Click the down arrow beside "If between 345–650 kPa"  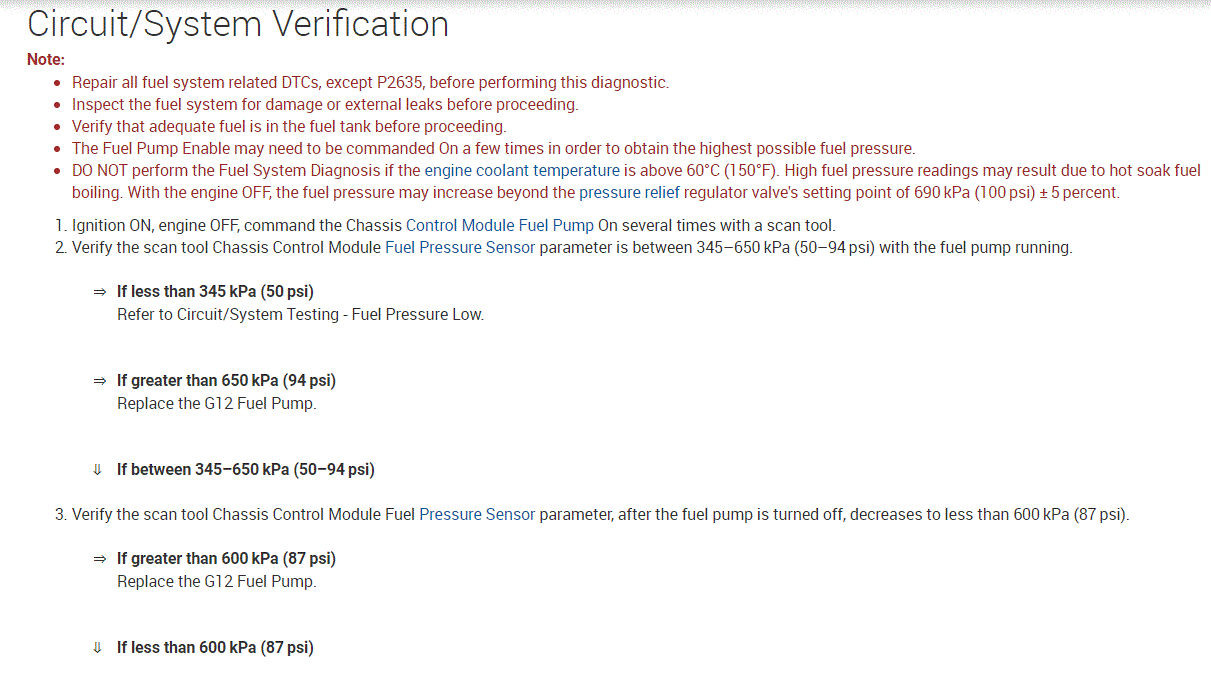[x=98, y=470]
